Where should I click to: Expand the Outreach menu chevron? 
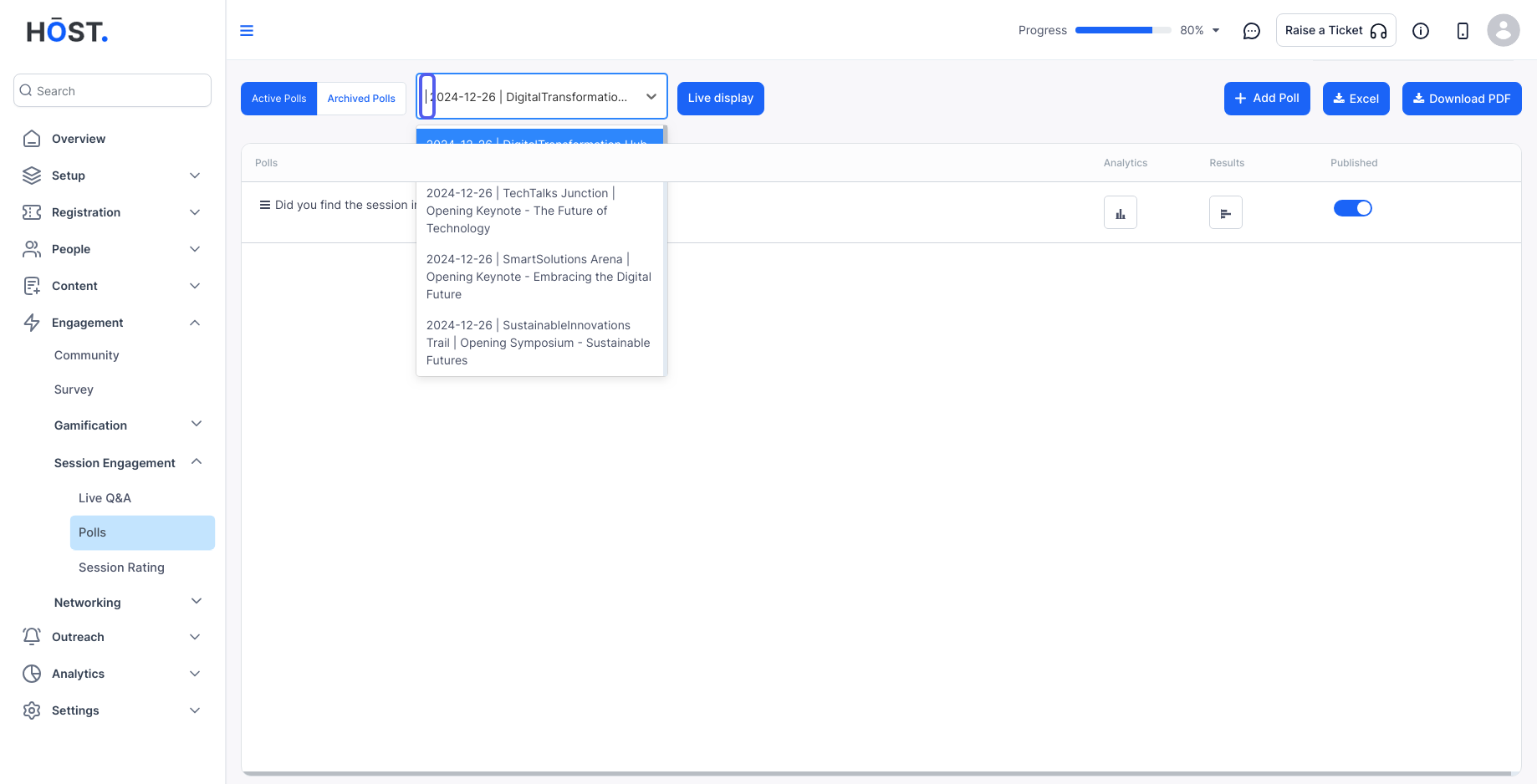pyautogui.click(x=195, y=637)
